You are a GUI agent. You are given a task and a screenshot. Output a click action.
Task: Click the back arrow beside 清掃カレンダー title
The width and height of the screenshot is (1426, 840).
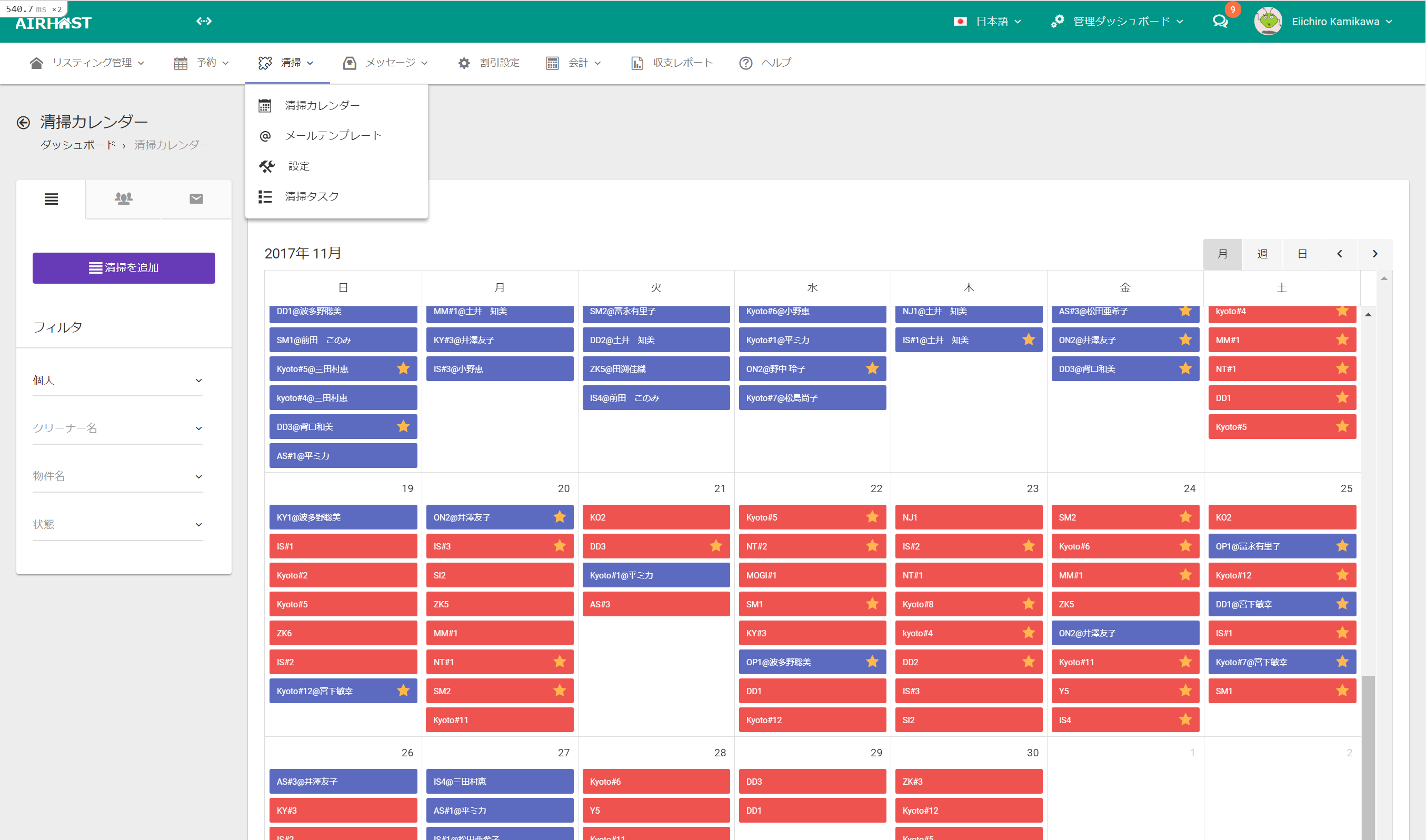(23, 122)
